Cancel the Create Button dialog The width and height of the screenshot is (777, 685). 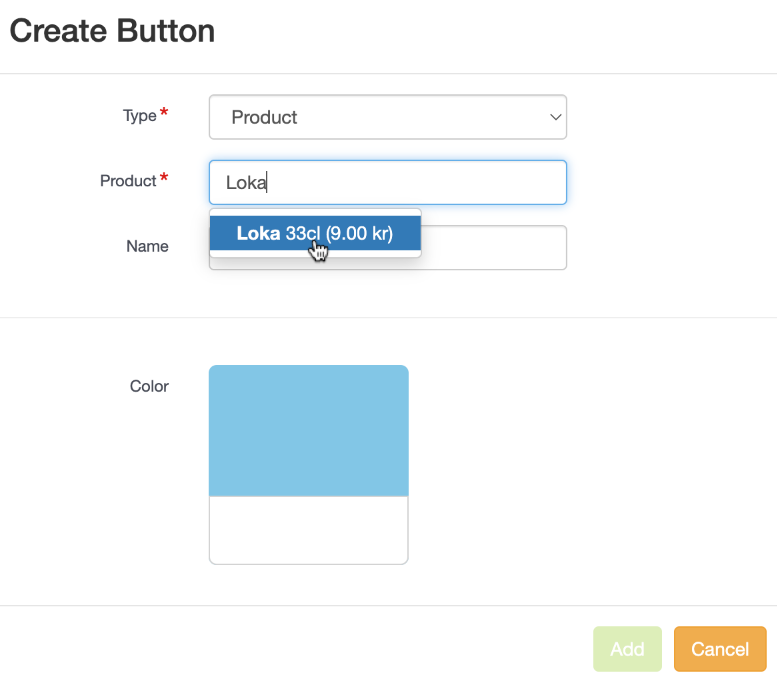click(x=720, y=649)
